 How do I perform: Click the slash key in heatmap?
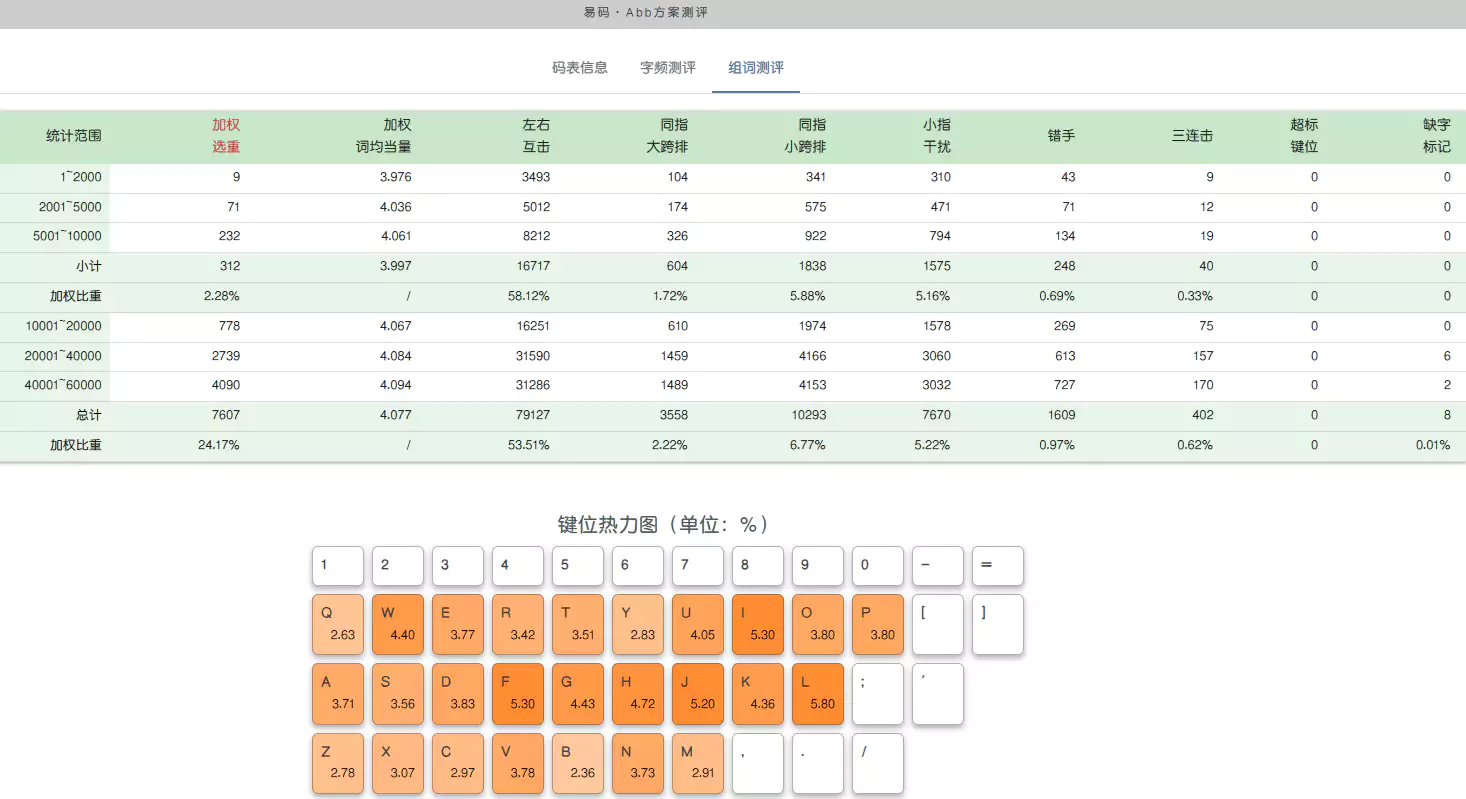878,764
